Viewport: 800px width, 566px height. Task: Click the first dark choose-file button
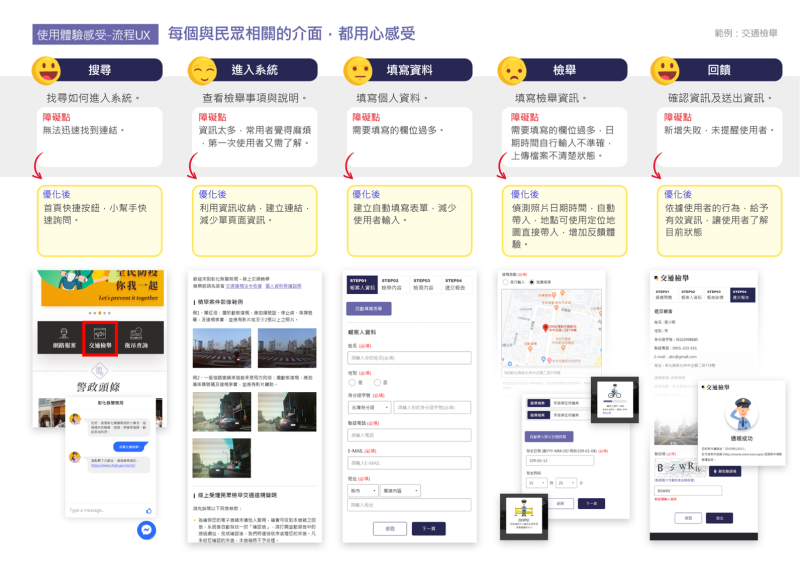(538, 403)
